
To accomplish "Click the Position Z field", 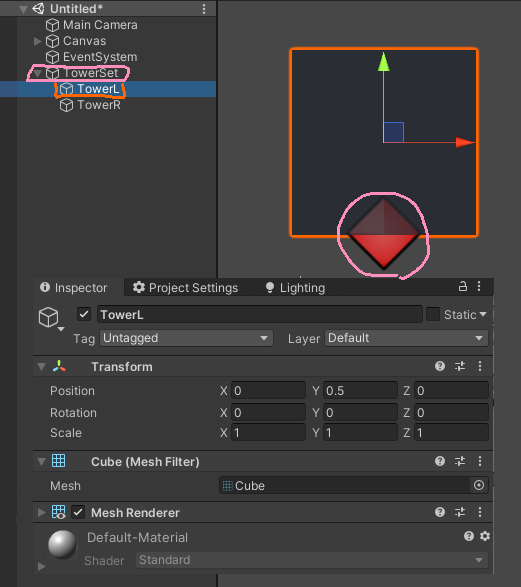I will click(x=451, y=391).
